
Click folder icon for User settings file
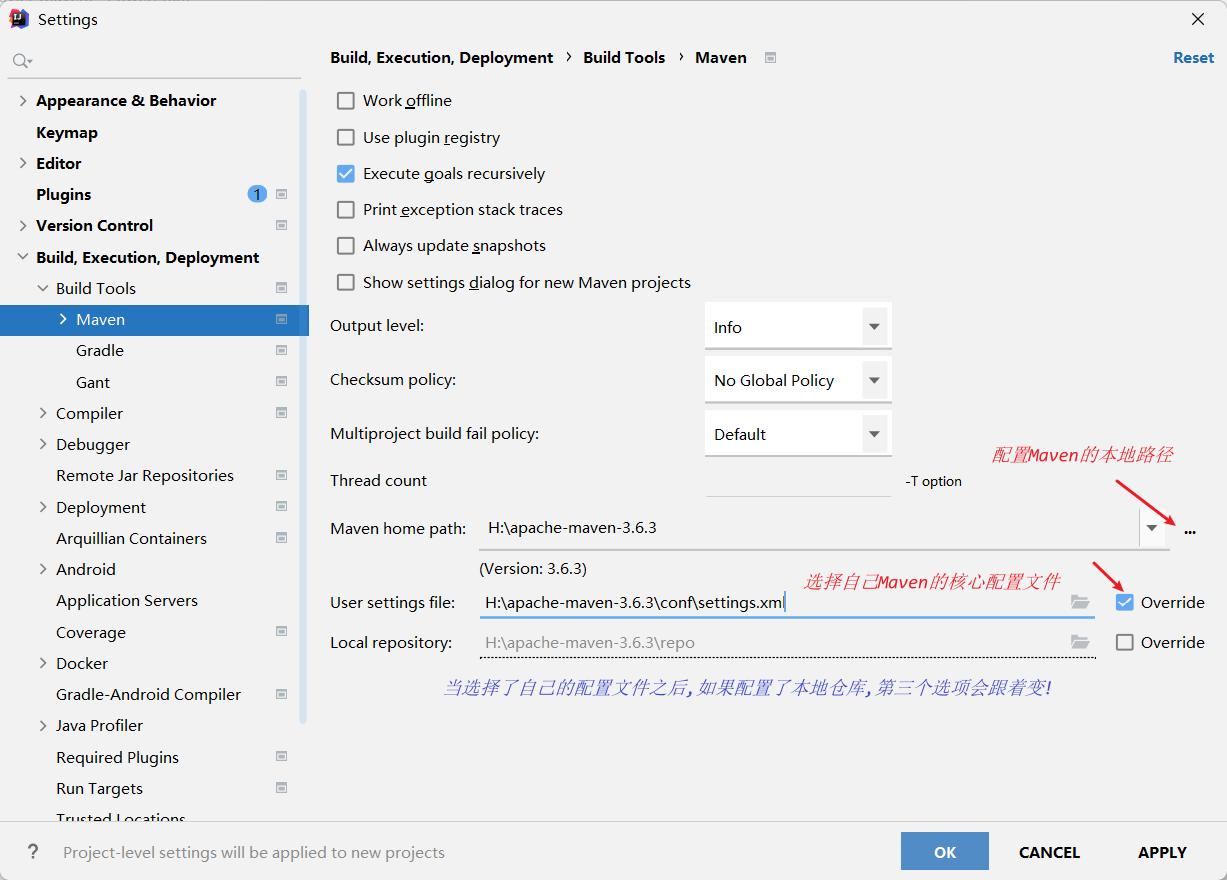[x=1080, y=602]
